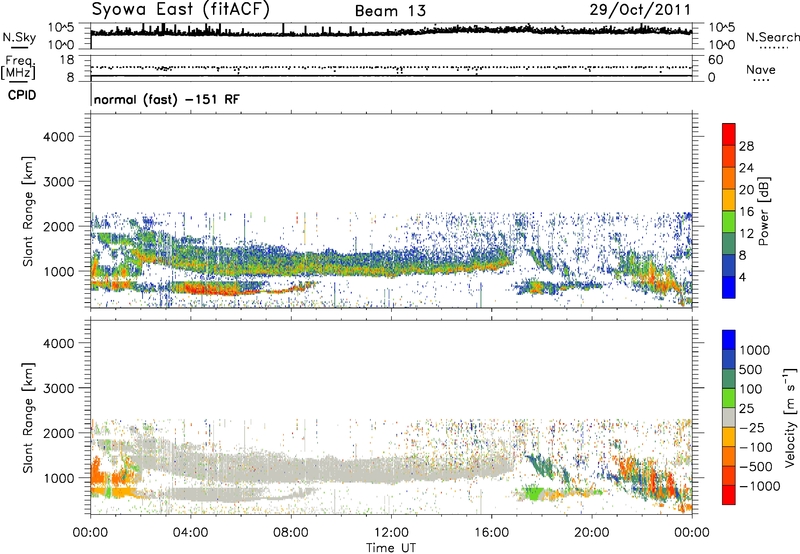Screen dimensions: 800x554
Task: Pick the bright blue top Velocity colorbar segment
Action: (x=729, y=340)
